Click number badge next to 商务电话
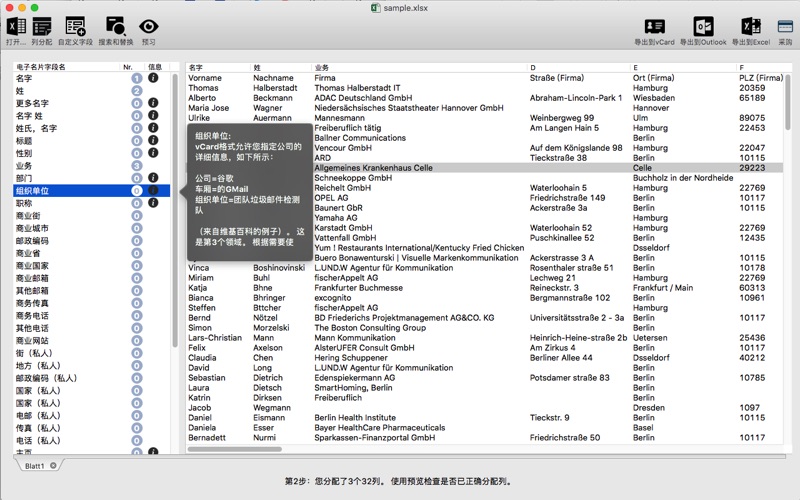The height and width of the screenshot is (500, 800). click(x=137, y=316)
